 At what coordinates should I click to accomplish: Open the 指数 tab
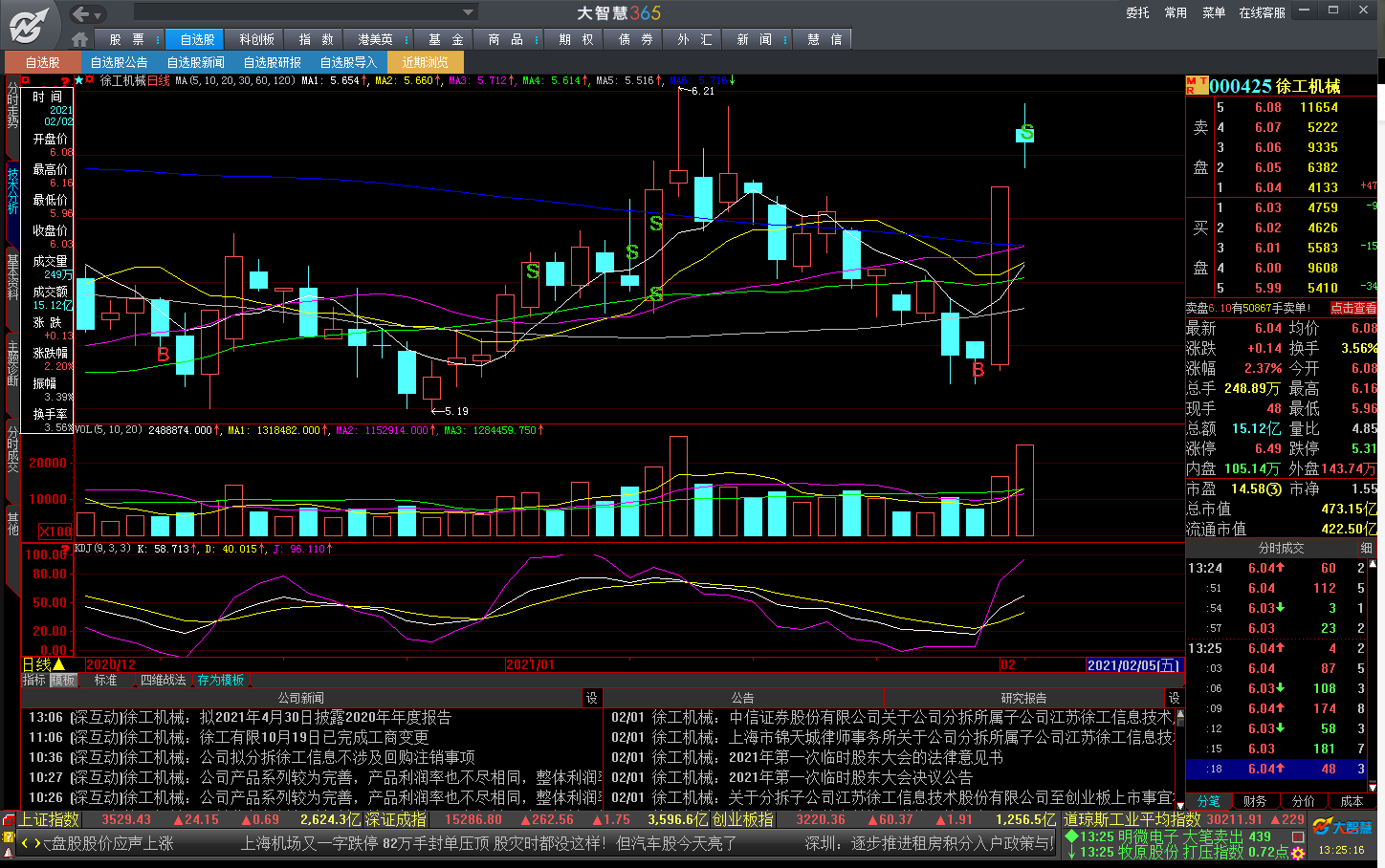point(316,39)
